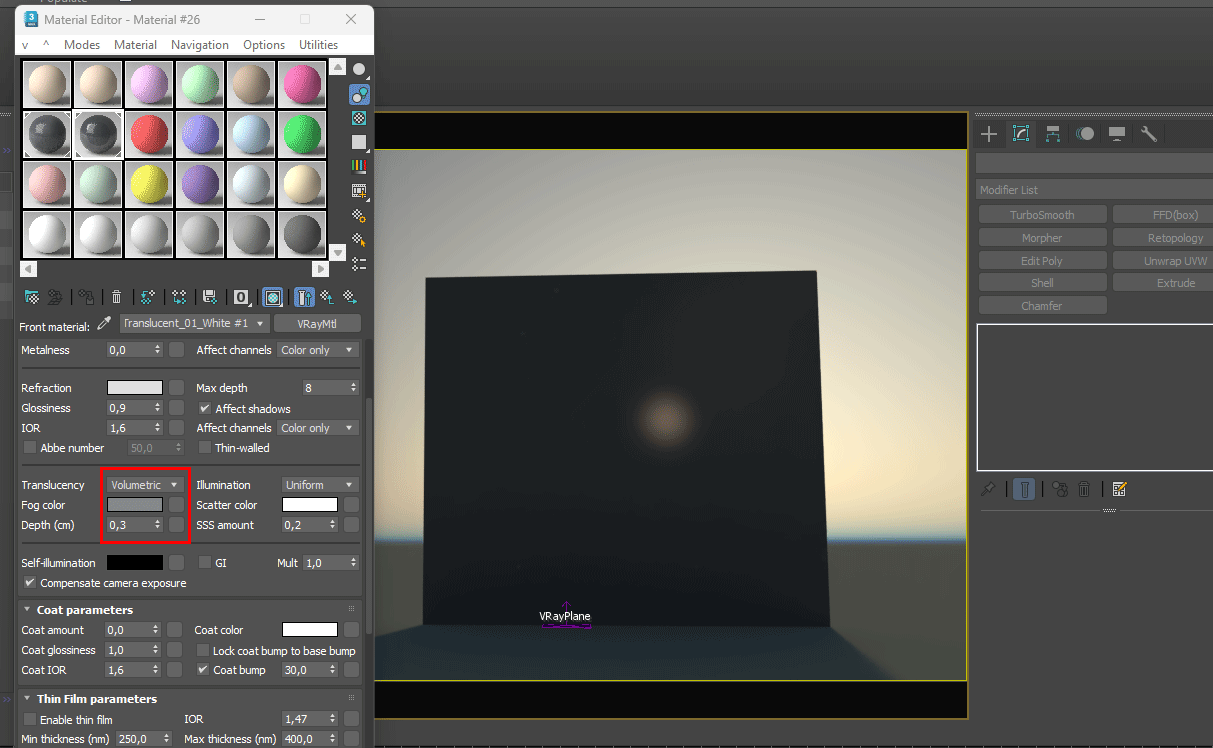The image size is (1213, 748).
Task: Enable Lock coat bump to base bump
Action: (x=203, y=651)
